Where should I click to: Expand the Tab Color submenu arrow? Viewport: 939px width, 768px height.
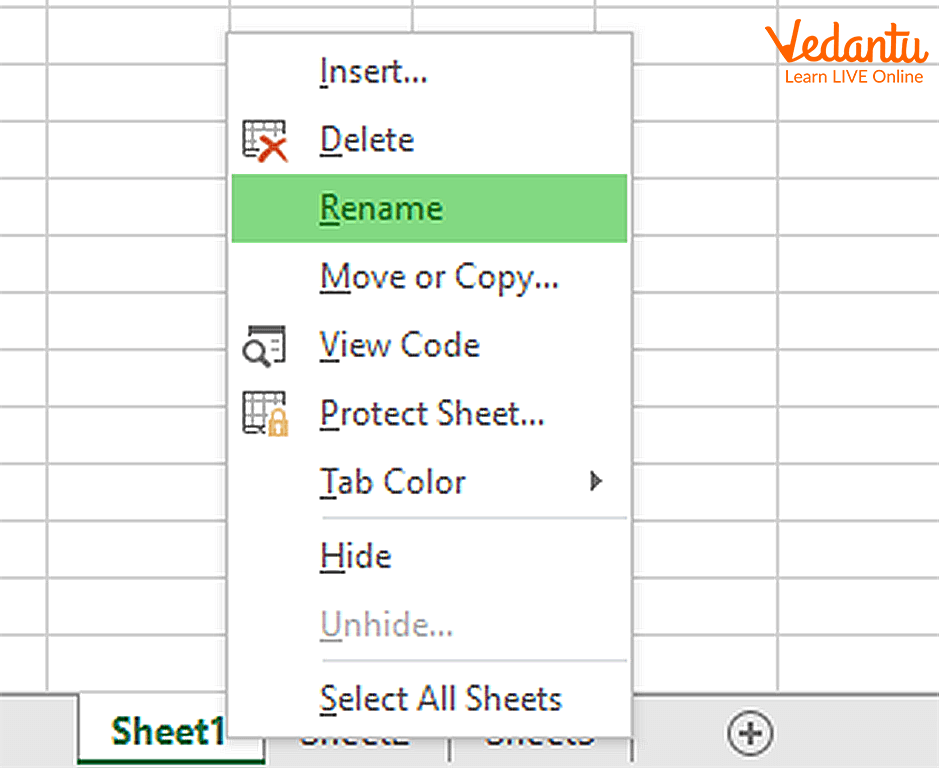tap(596, 482)
